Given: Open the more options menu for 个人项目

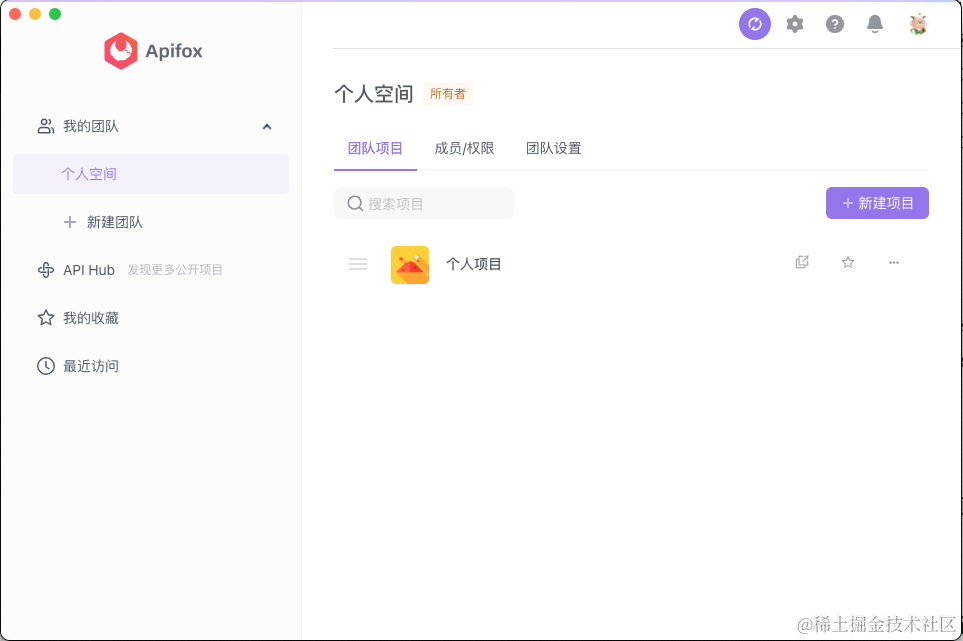Looking at the screenshot, I should coord(894,263).
